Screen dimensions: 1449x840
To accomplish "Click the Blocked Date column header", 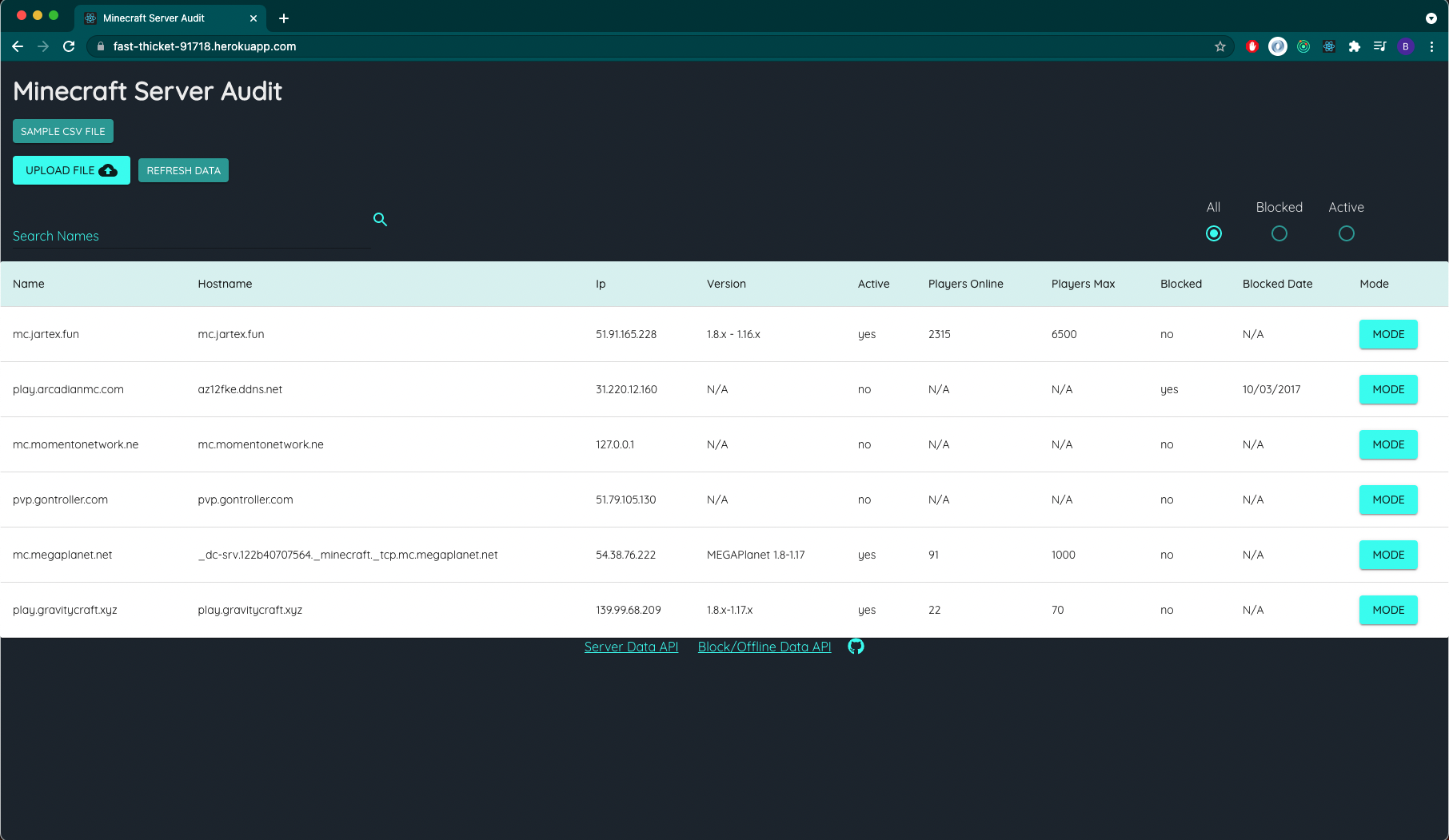I will 1277,284.
